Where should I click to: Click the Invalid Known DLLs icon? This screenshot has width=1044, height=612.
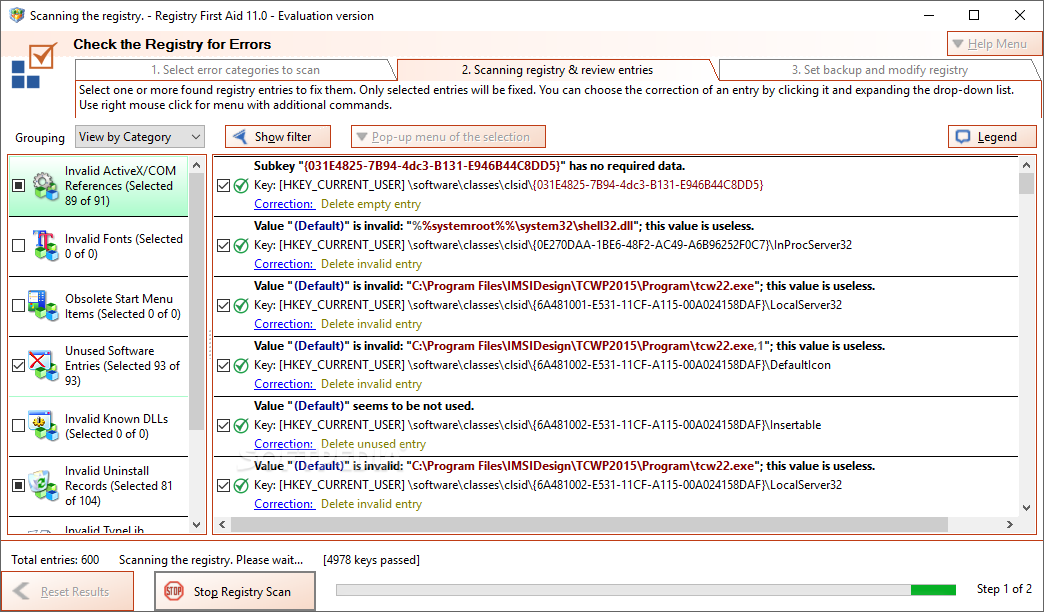coord(43,426)
